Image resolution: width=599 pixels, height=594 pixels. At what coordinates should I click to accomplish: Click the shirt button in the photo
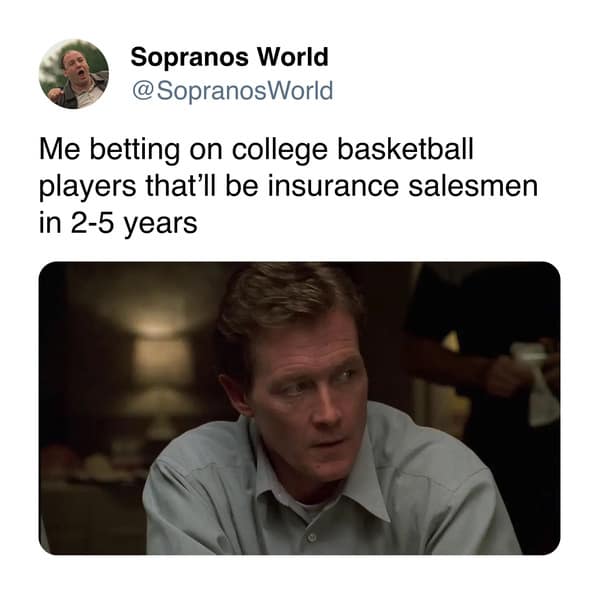click(312, 537)
